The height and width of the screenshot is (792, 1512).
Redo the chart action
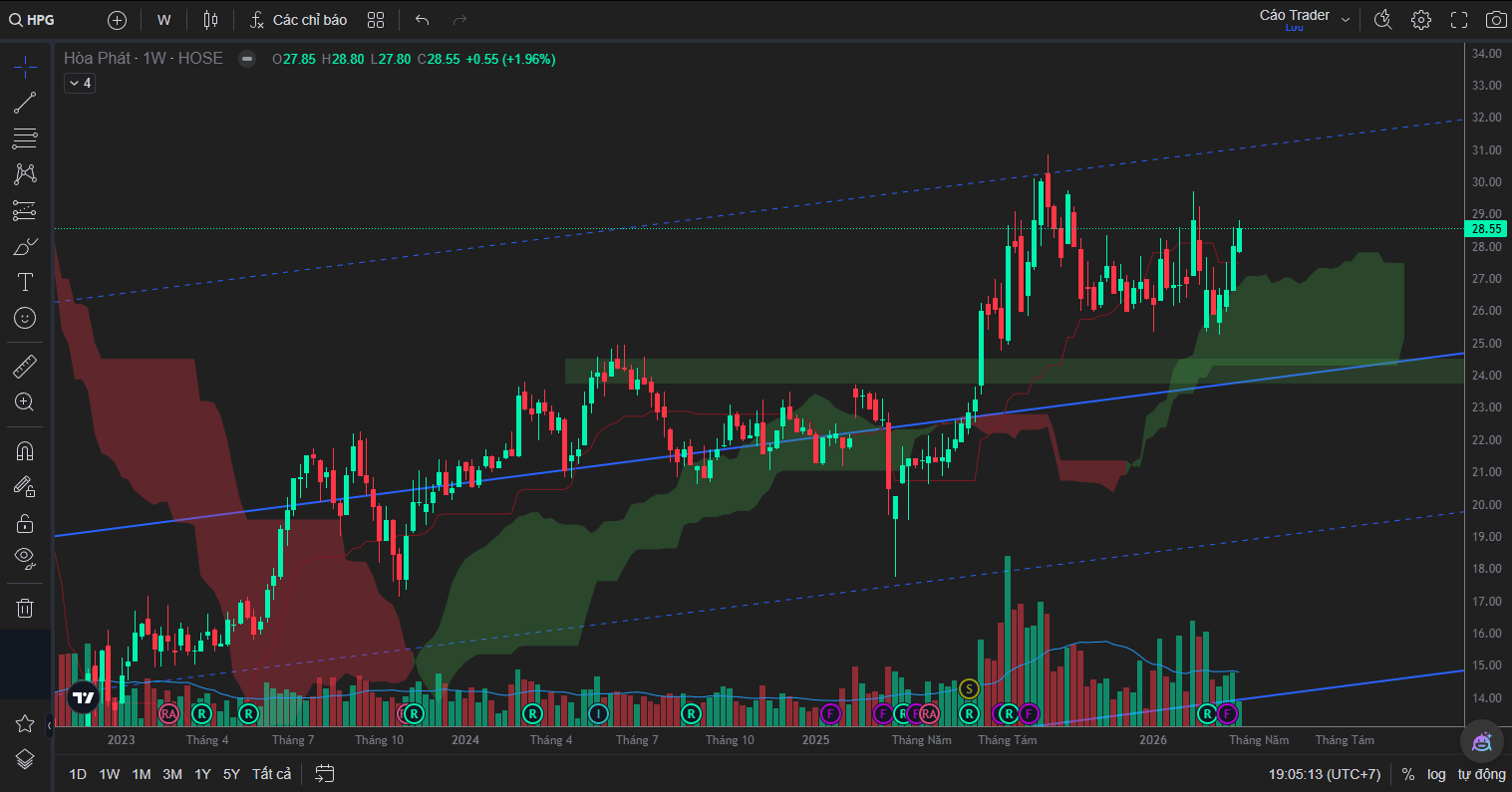click(459, 20)
